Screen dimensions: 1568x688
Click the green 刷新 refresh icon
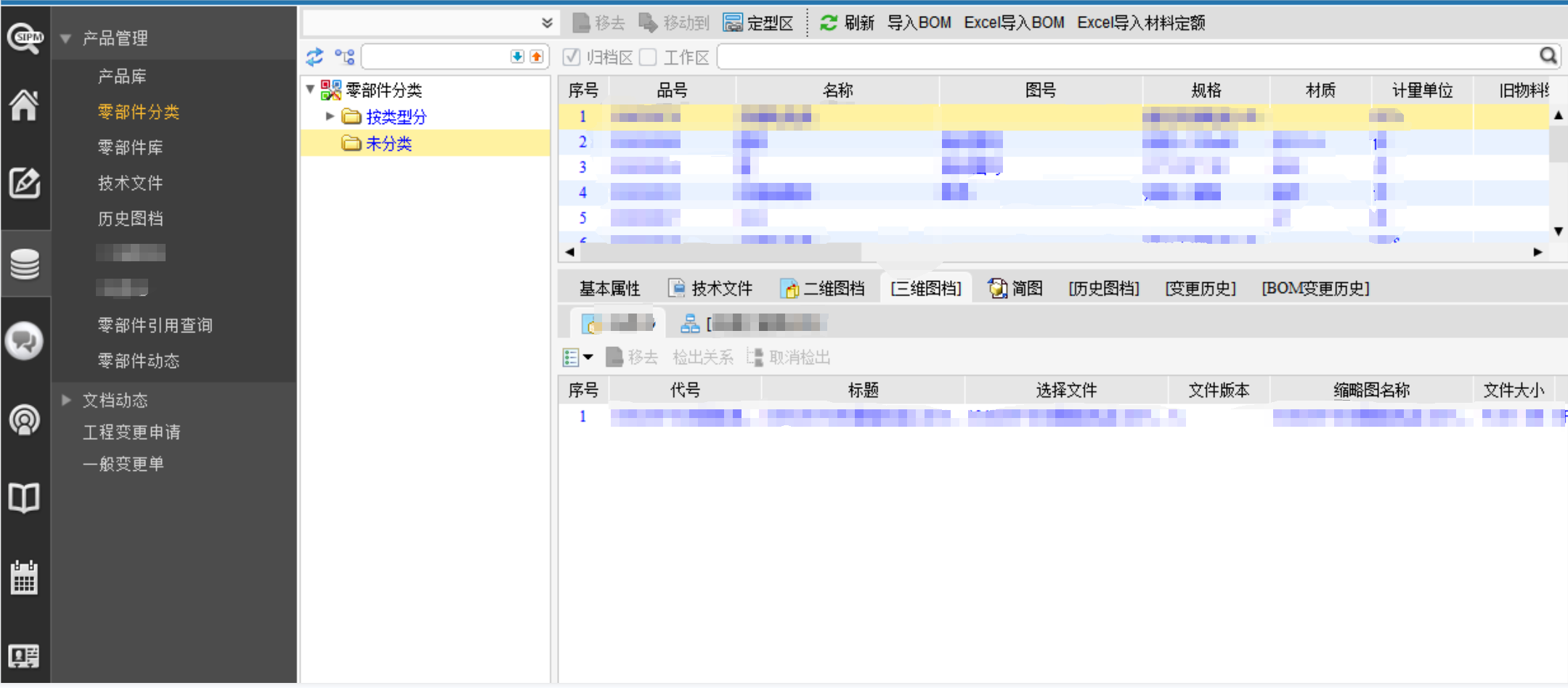coord(829,23)
